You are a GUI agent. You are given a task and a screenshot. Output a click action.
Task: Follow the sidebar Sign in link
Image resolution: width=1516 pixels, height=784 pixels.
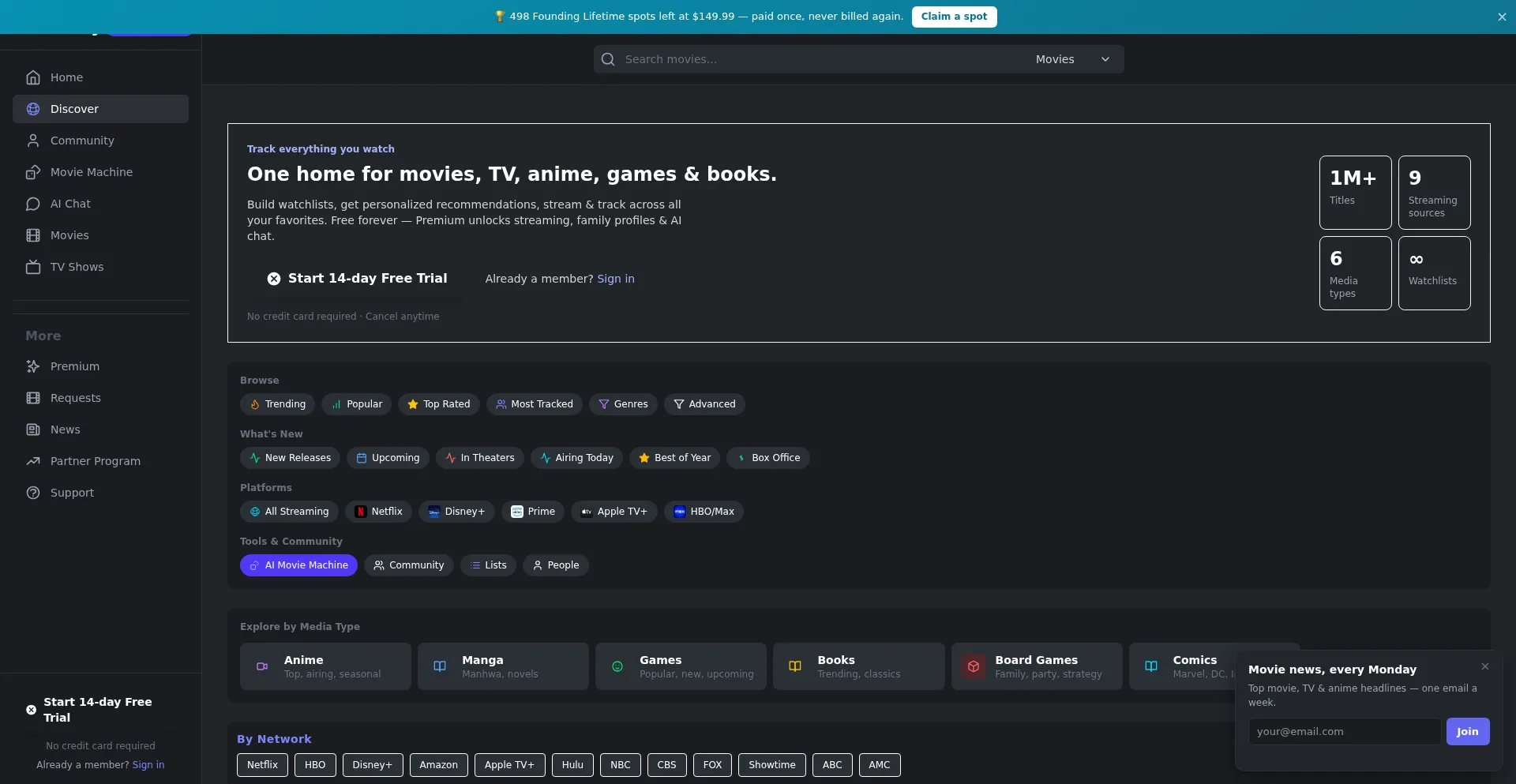[148, 765]
